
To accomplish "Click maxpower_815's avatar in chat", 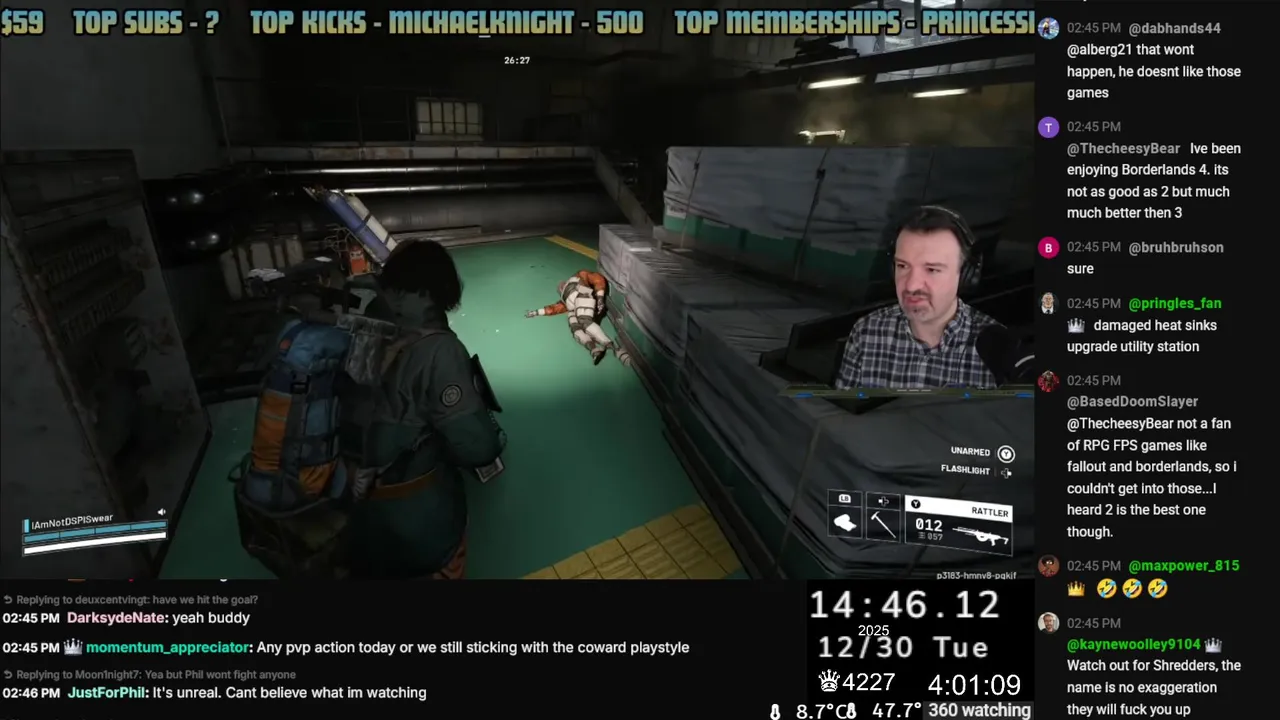I will (x=1048, y=566).
